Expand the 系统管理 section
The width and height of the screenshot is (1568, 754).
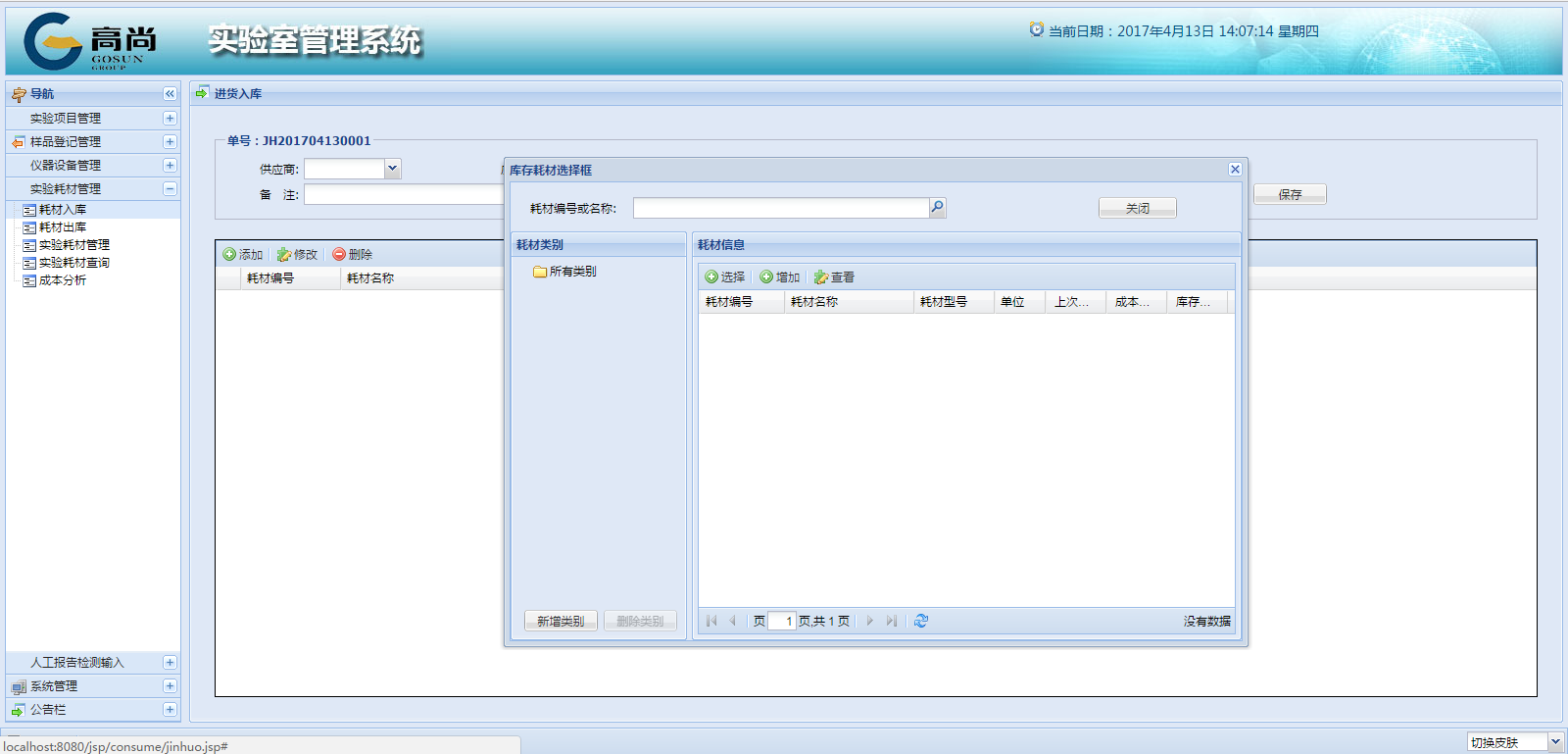[x=170, y=686]
